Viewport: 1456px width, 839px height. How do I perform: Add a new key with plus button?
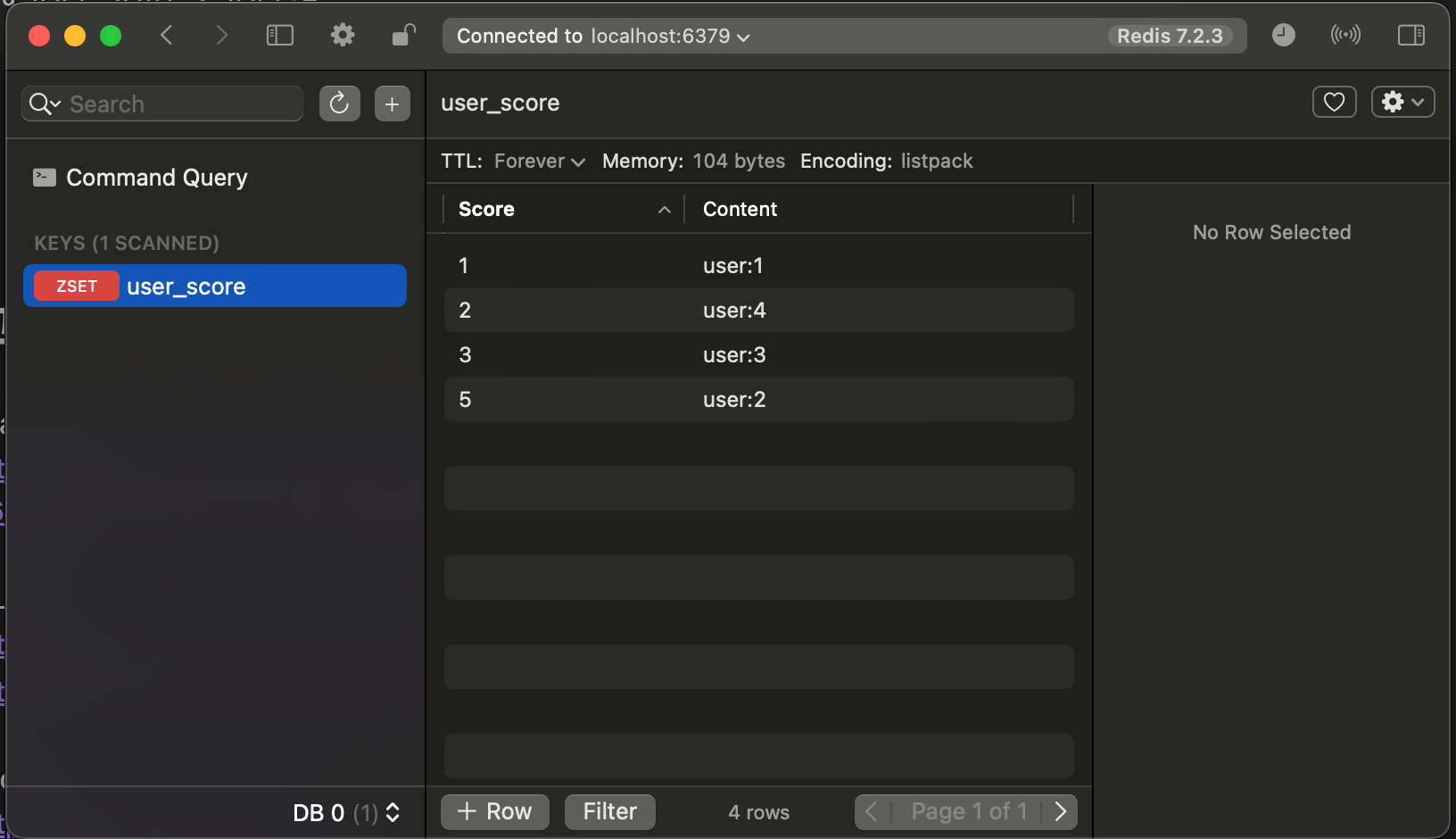pos(393,104)
